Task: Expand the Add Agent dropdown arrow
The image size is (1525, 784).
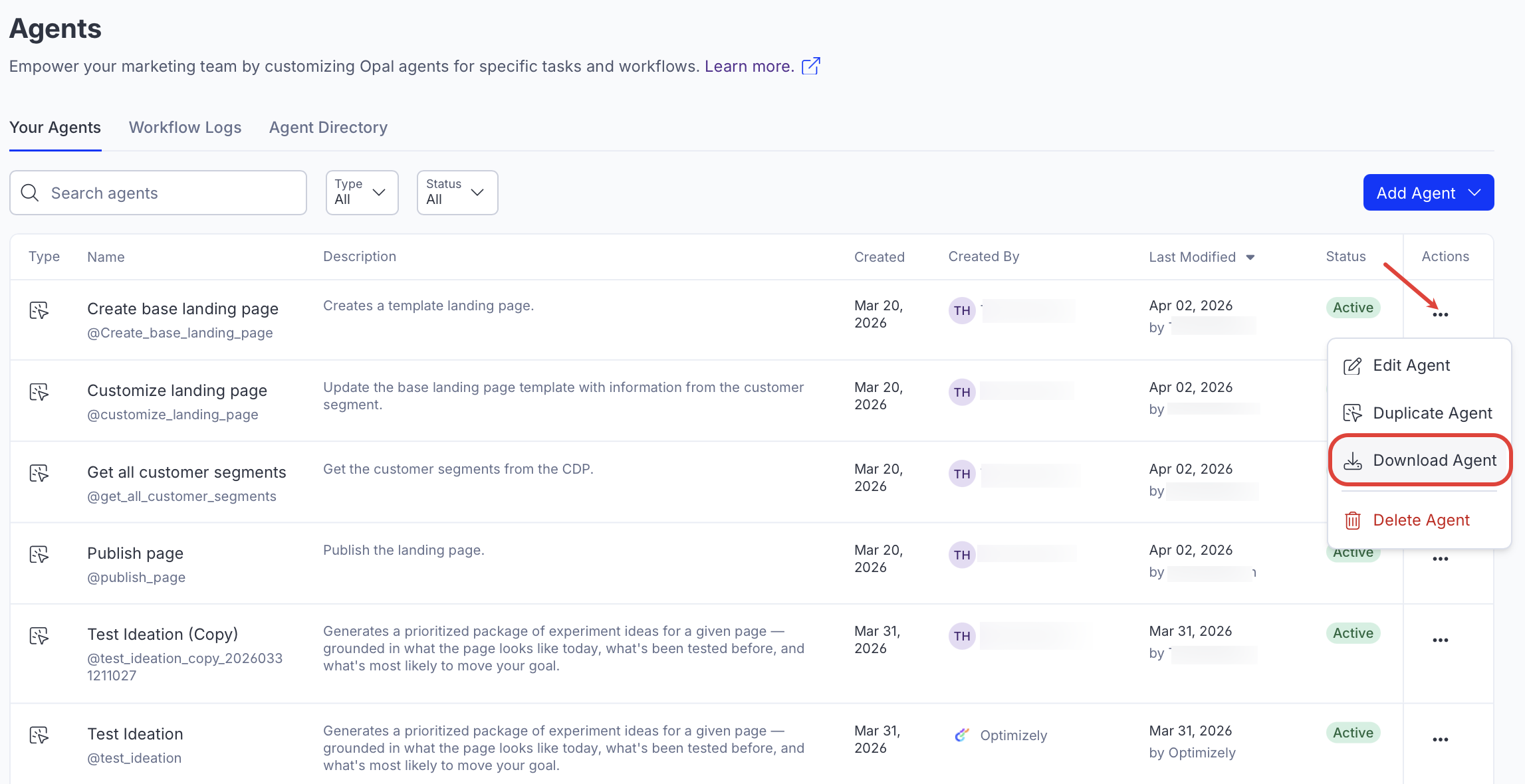Action: point(1476,193)
